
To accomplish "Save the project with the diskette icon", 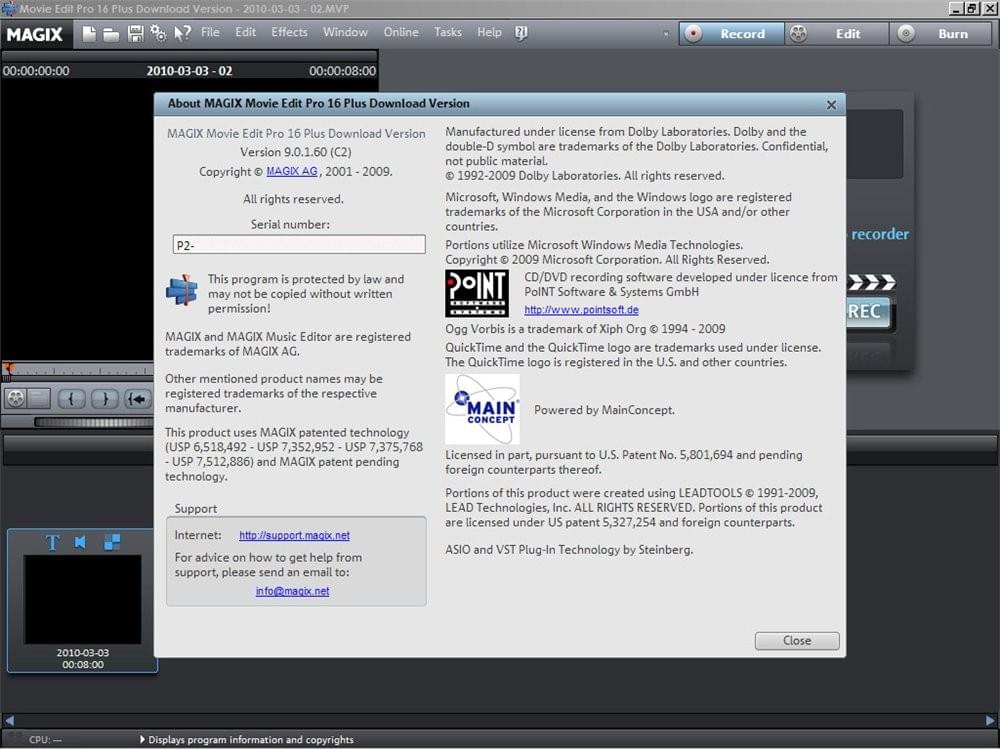I will [138, 33].
